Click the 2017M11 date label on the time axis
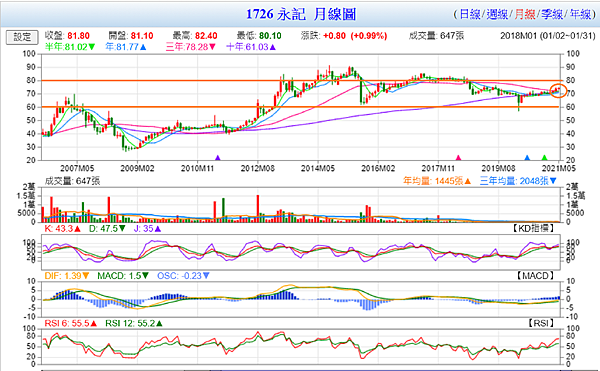This screenshot has width=600, height=371. click(438, 168)
